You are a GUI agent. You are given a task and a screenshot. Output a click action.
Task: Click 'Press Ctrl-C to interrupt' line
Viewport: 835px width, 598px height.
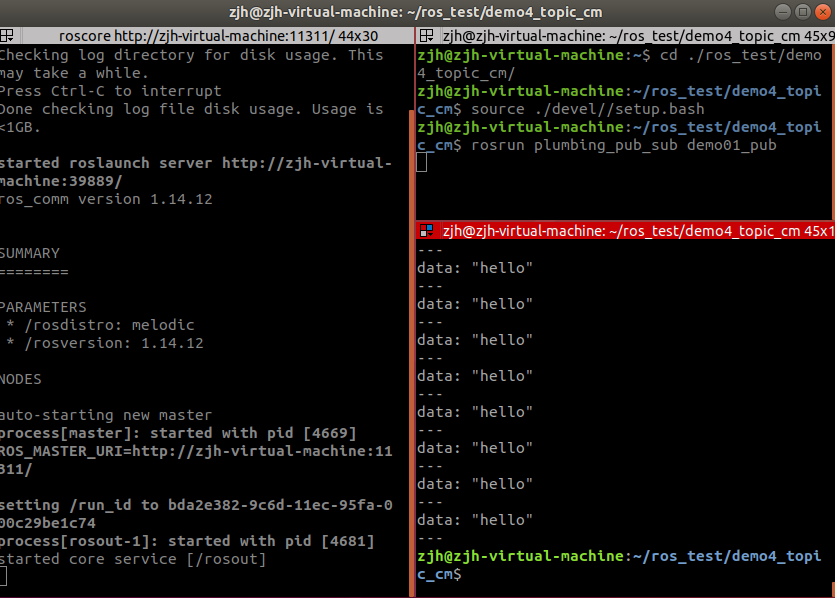point(110,91)
